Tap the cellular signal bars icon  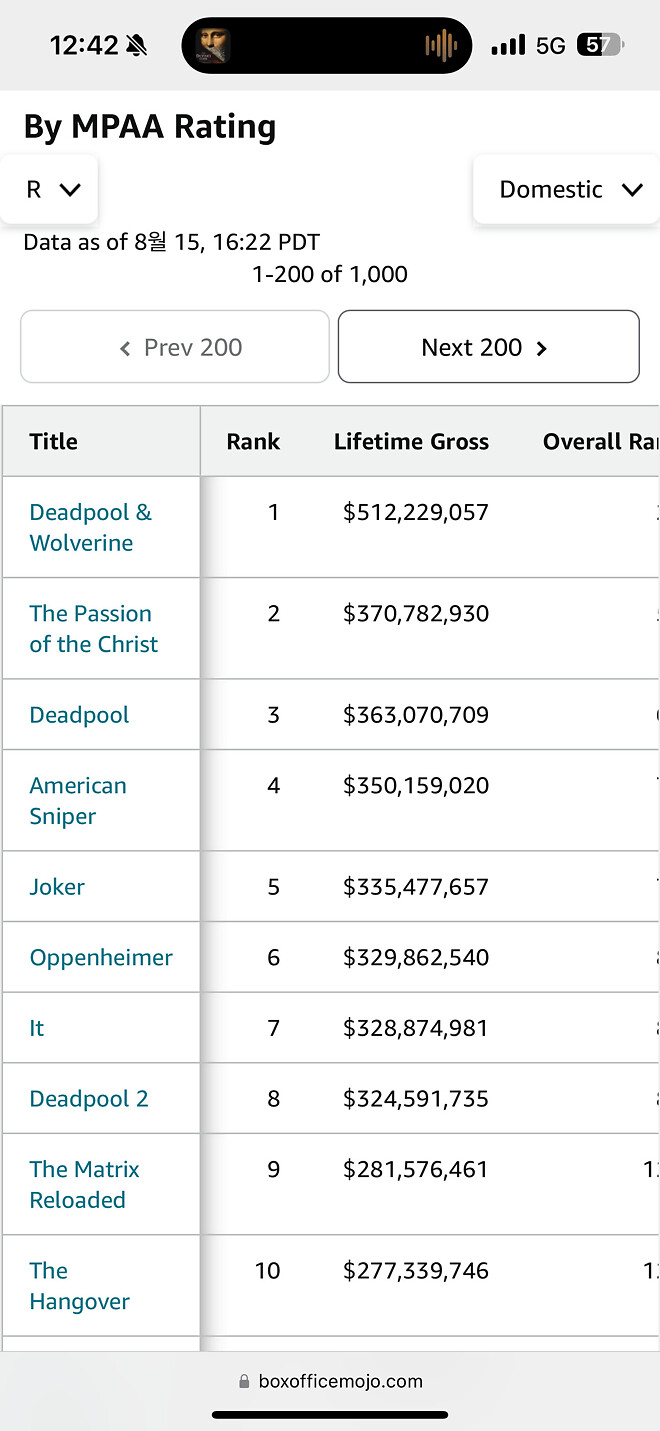pos(508,45)
